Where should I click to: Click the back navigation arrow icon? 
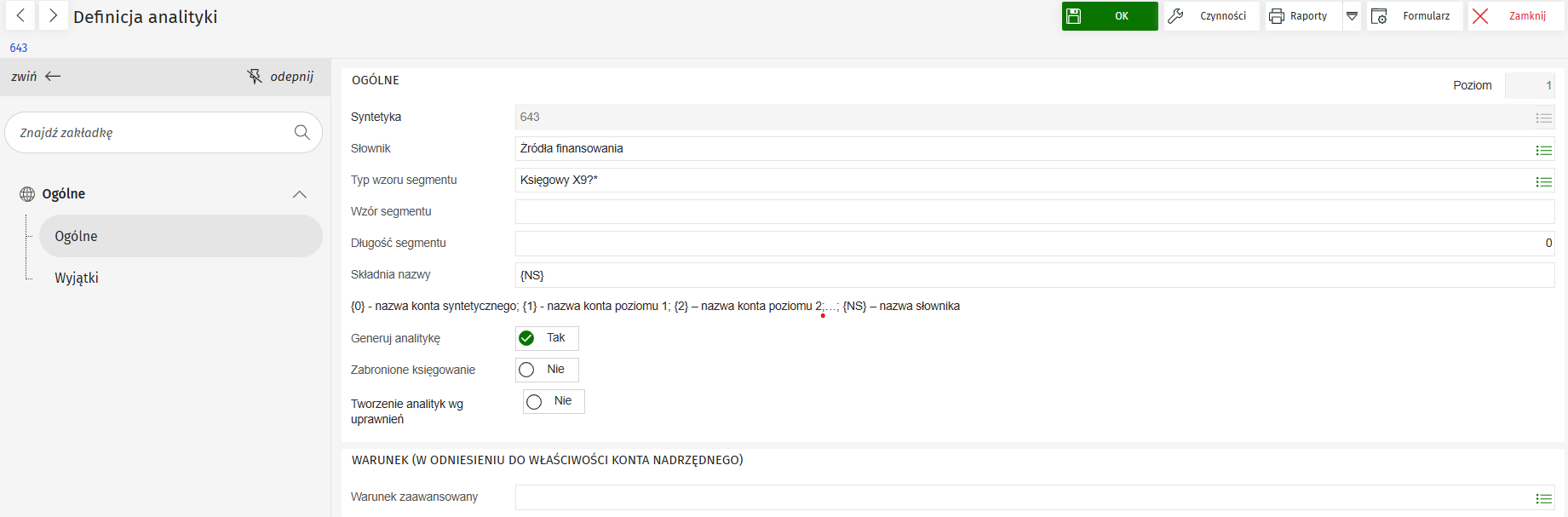click(20, 16)
